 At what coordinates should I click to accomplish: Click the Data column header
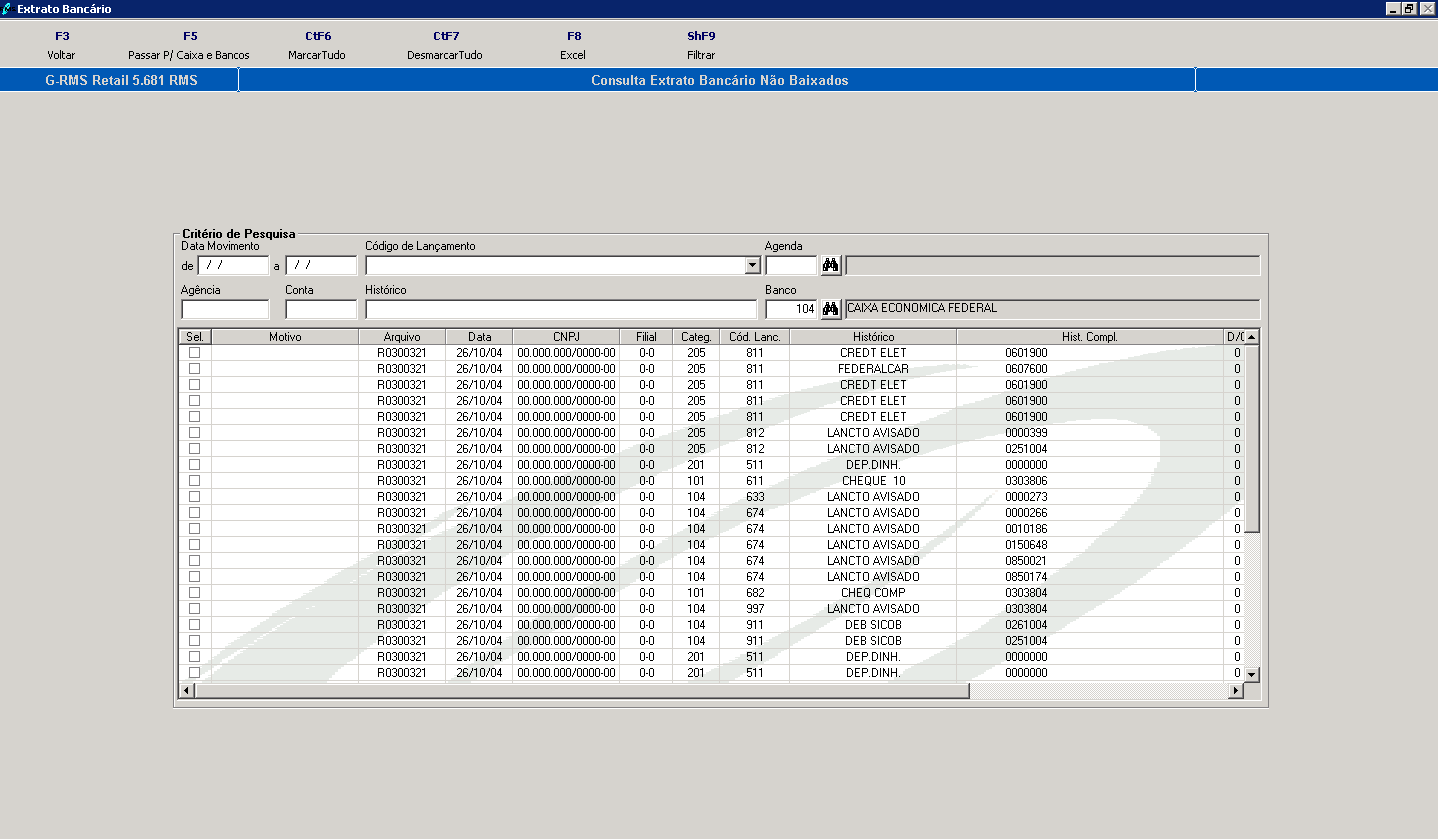click(x=479, y=337)
